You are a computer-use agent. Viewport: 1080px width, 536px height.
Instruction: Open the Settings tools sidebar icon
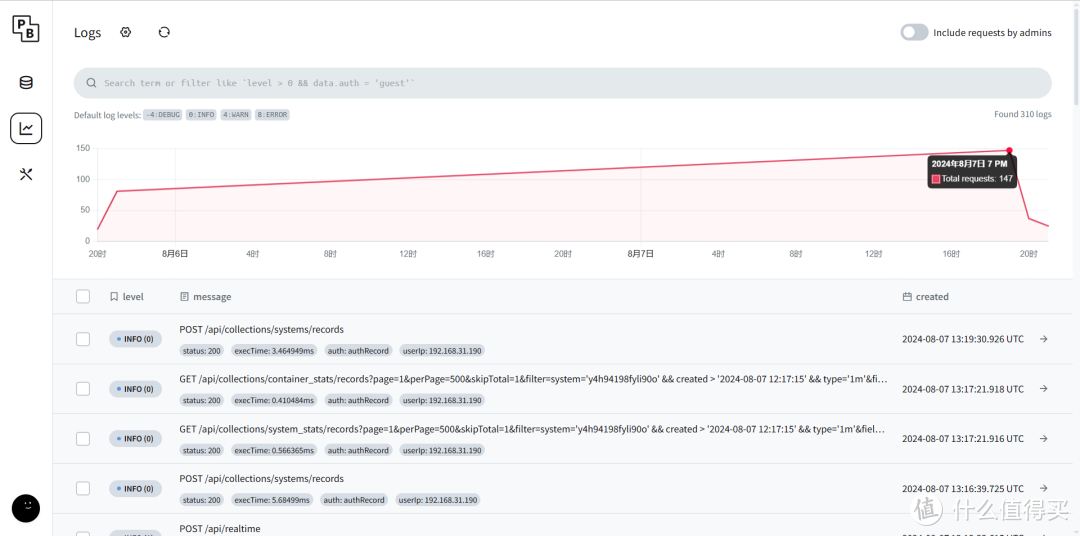25,174
